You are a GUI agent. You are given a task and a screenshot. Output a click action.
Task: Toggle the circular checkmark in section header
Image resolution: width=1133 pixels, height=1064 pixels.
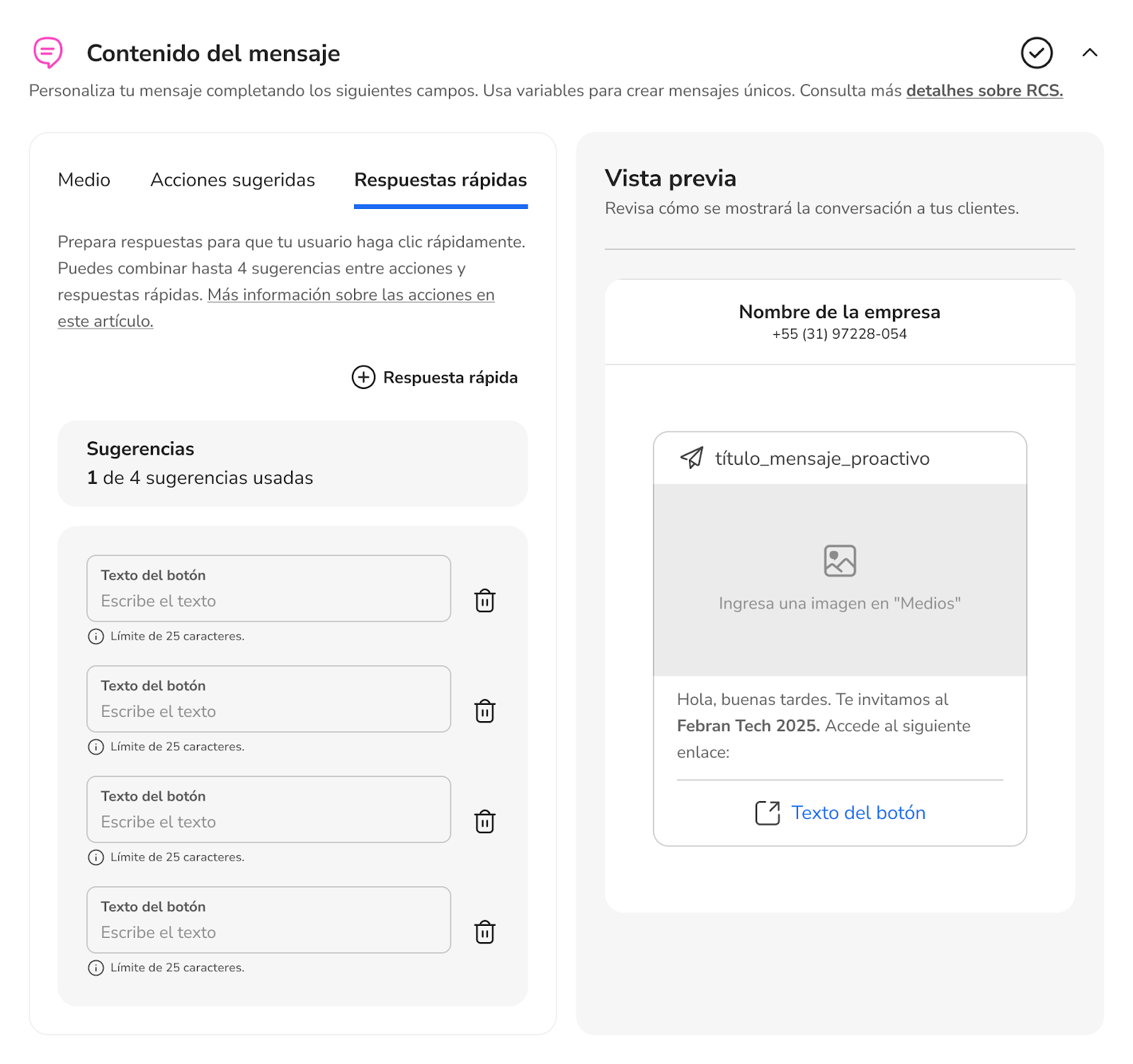1037,53
